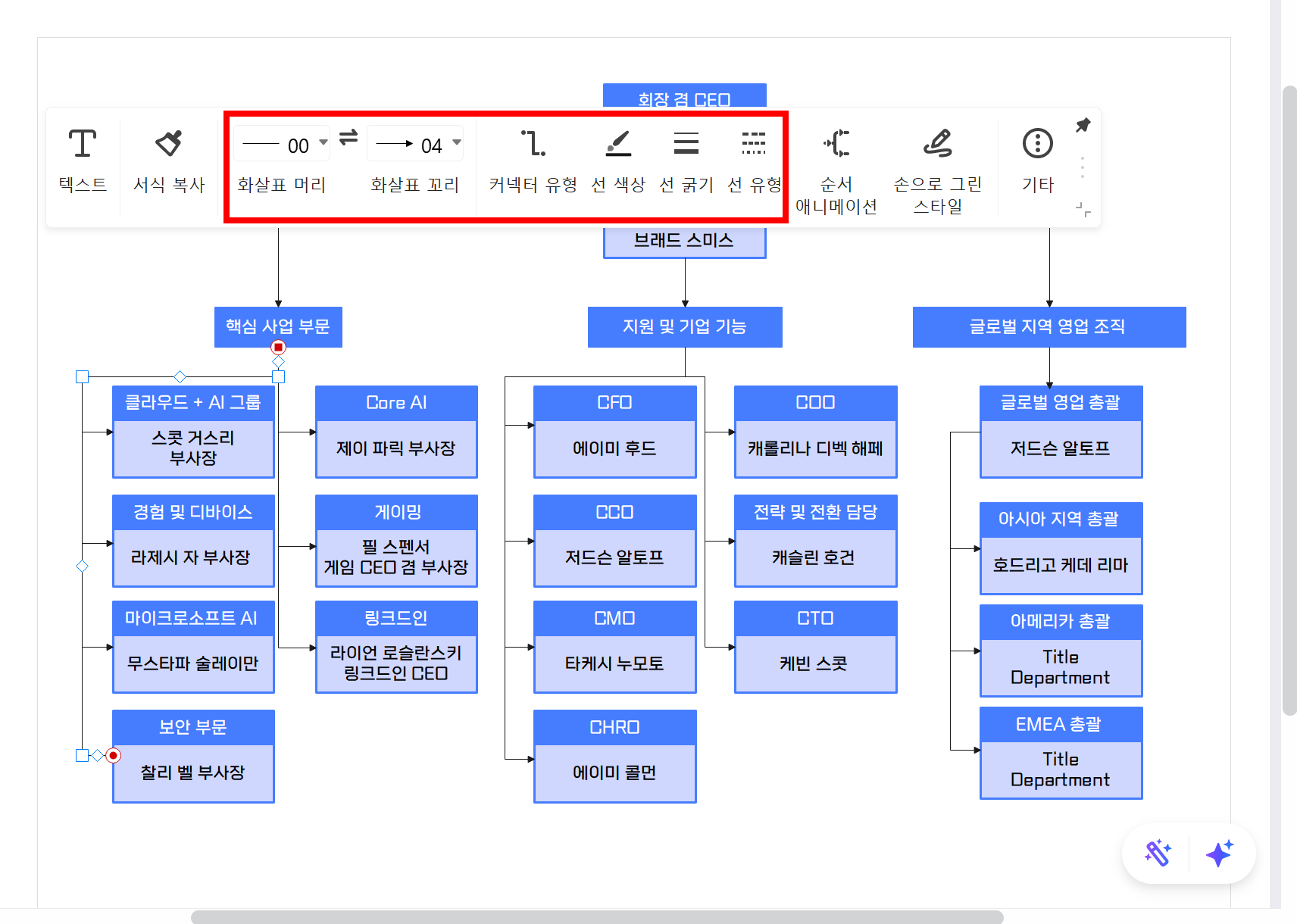Select the Core AI header
This screenshot has width=1297, height=924.
(396, 403)
